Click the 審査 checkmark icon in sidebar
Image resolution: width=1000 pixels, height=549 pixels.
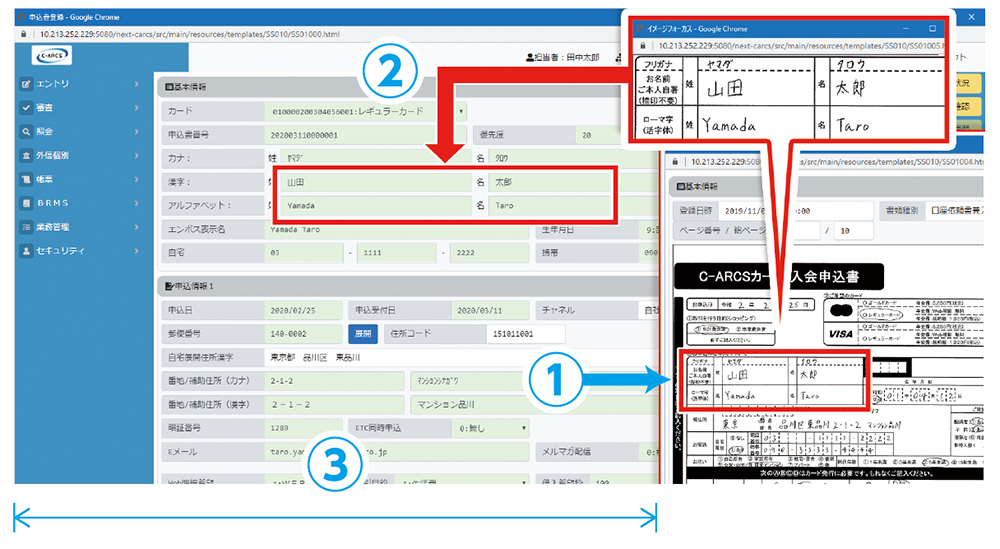[27, 107]
